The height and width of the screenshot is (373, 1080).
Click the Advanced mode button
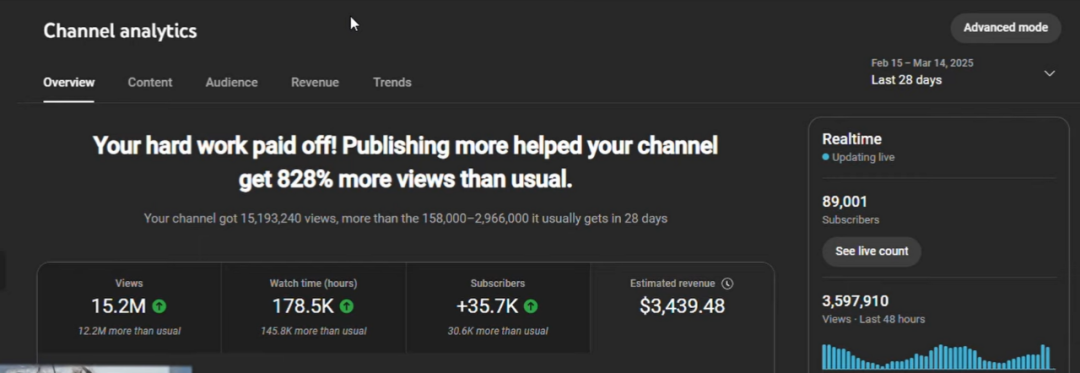tap(1006, 28)
